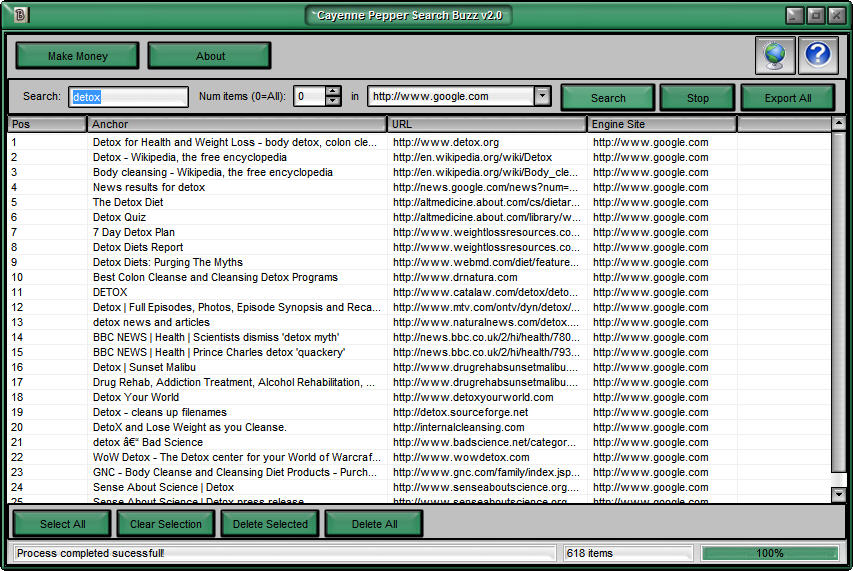Decrease Num items with down arrow
This screenshot has height=571, width=853.
click(333, 101)
